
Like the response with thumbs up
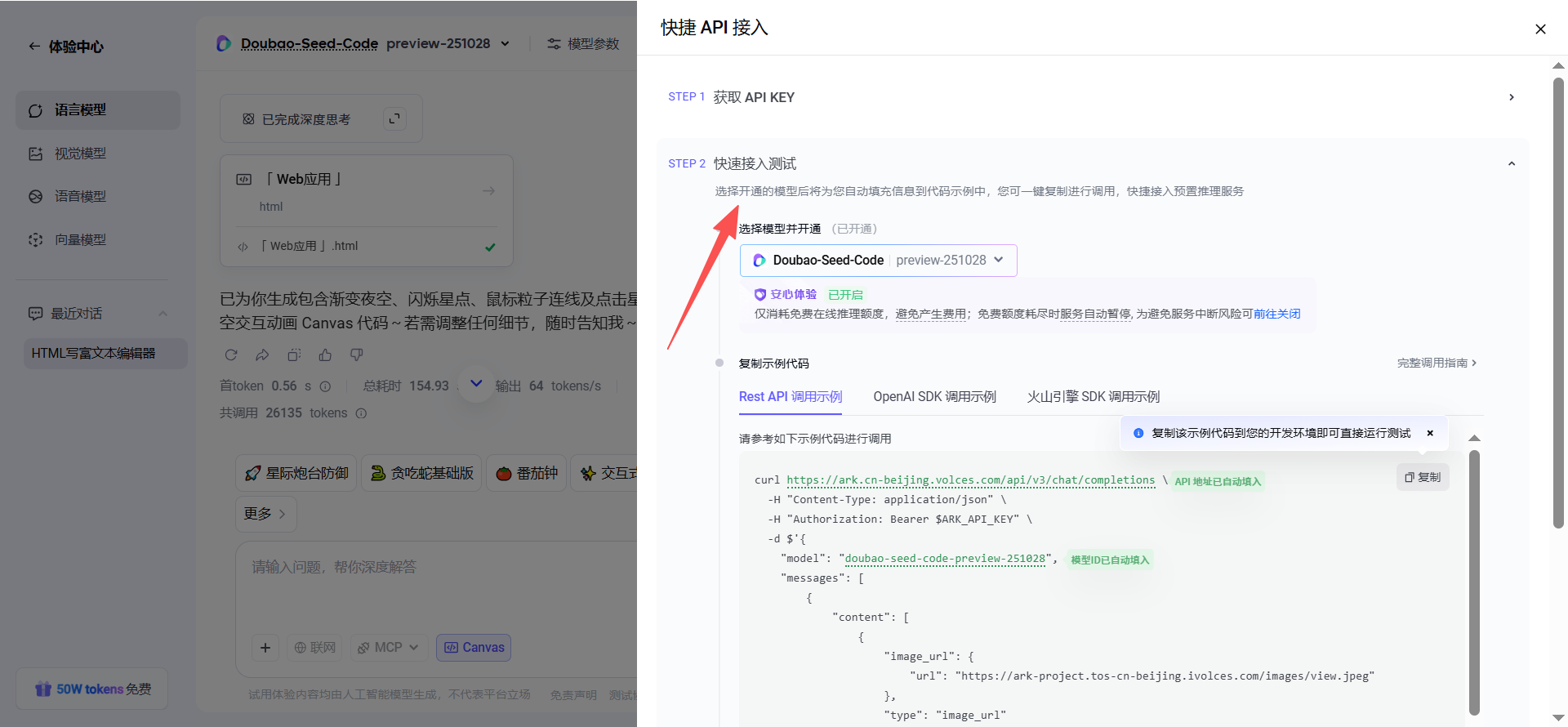pyautogui.click(x=325, y=355)
